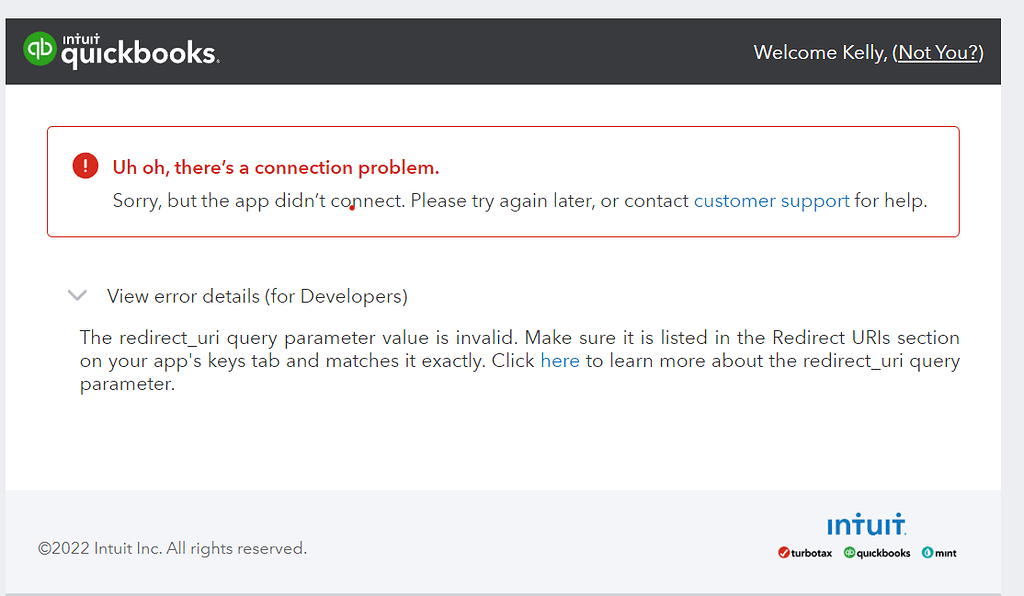Open the 'here' redirect_uri help link
The image size is (1024, 596).
(560, 361)
